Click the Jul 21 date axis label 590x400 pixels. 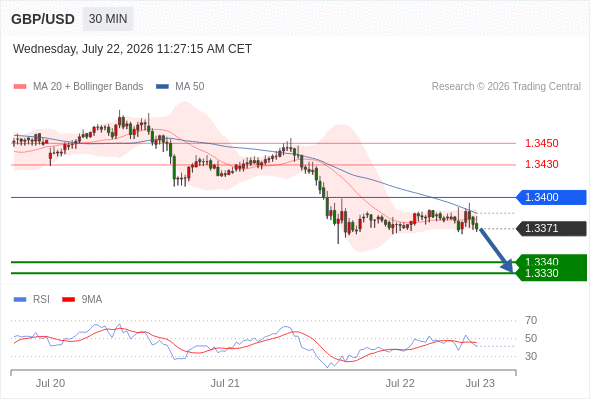(225, 383)
